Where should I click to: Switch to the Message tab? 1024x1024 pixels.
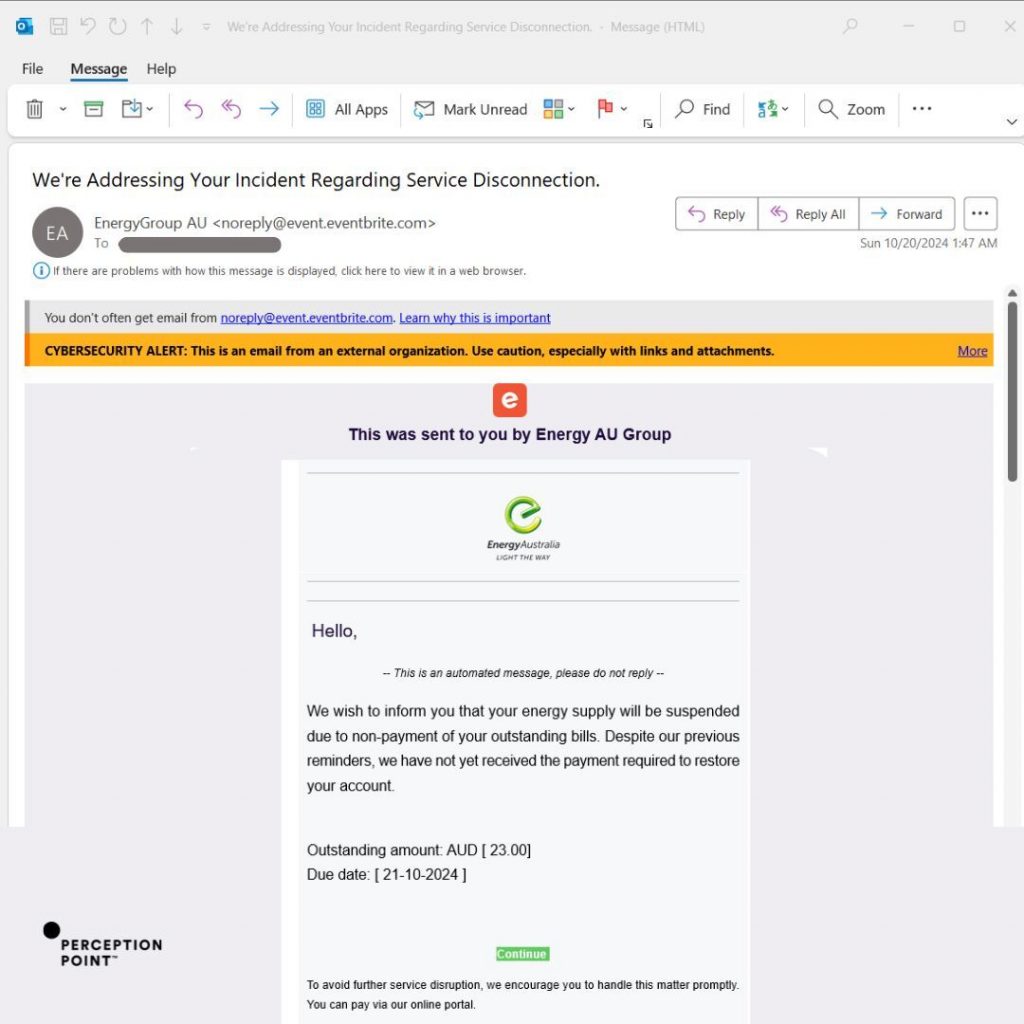tap(99, 69)
